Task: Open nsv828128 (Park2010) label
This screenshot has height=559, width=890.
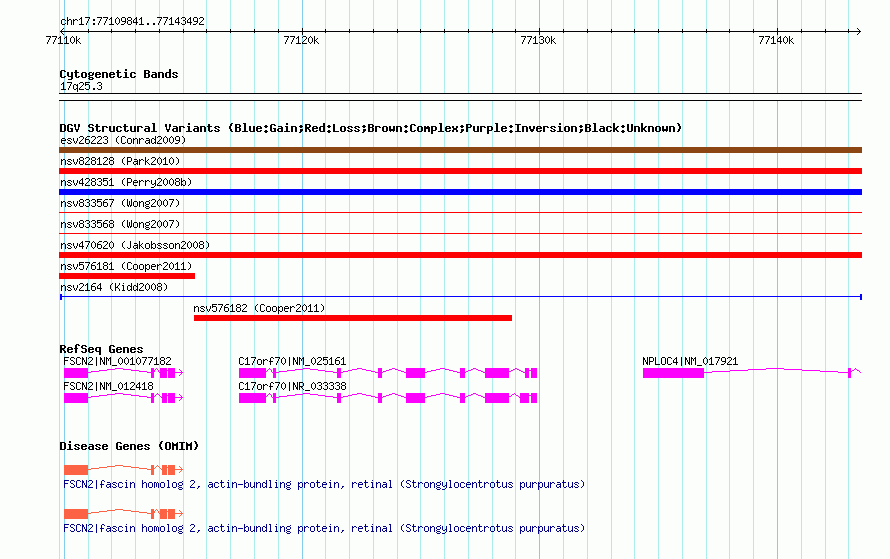Action: (120, 161)
